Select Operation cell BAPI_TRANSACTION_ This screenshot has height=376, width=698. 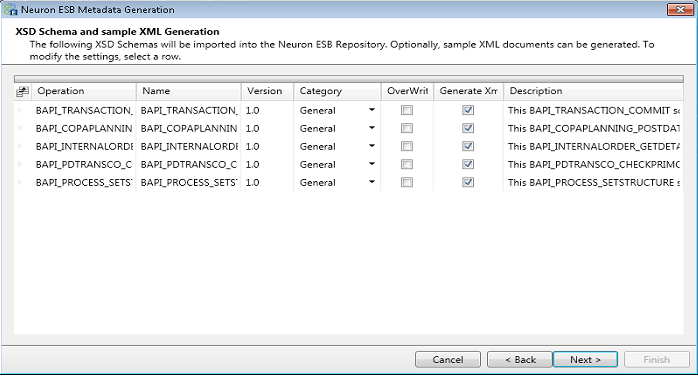[x=84, y=110]
